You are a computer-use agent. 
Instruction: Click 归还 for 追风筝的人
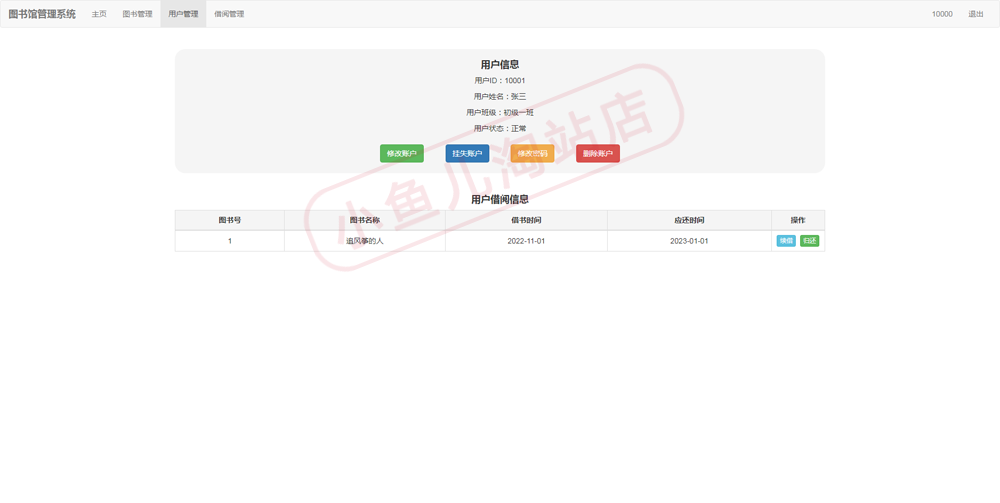(809, 241)
